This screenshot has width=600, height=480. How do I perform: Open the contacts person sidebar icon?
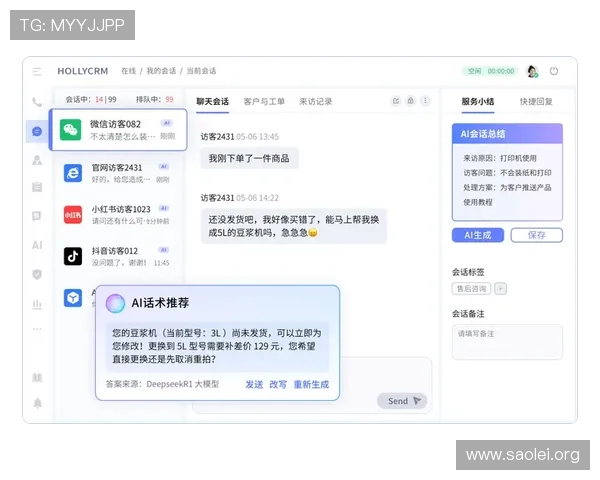tap(37, 160)
